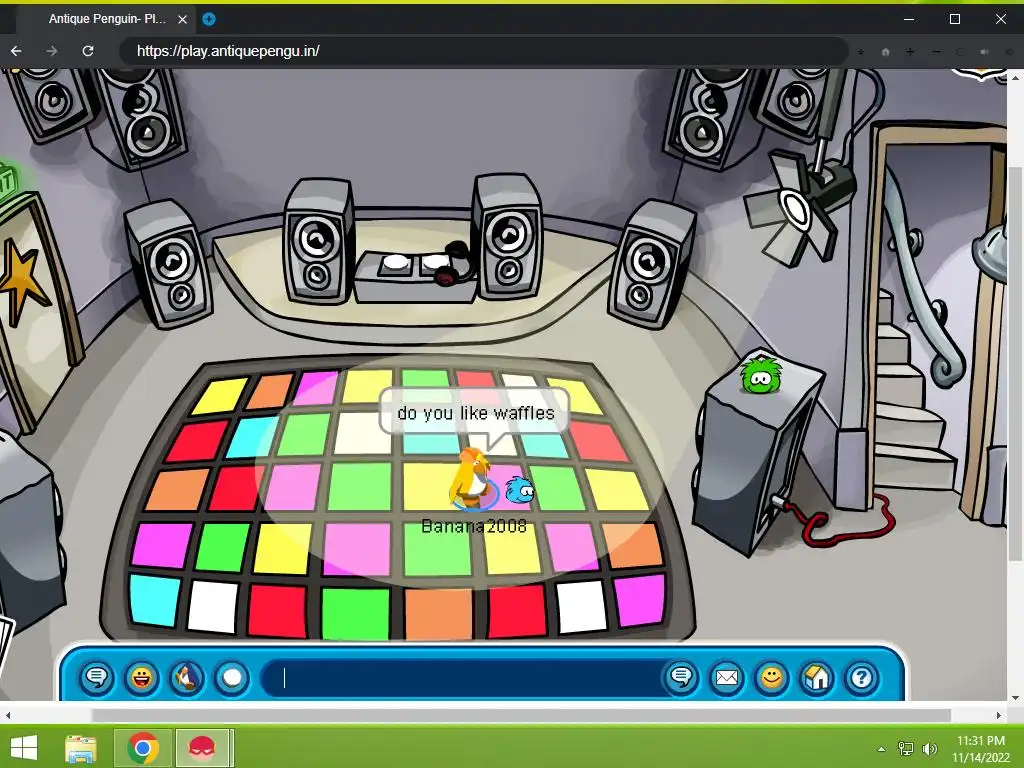Click the scroll left arrow at page bottom
The width and height of the screenshot is (1024, 768).
(x=7, y=715)
